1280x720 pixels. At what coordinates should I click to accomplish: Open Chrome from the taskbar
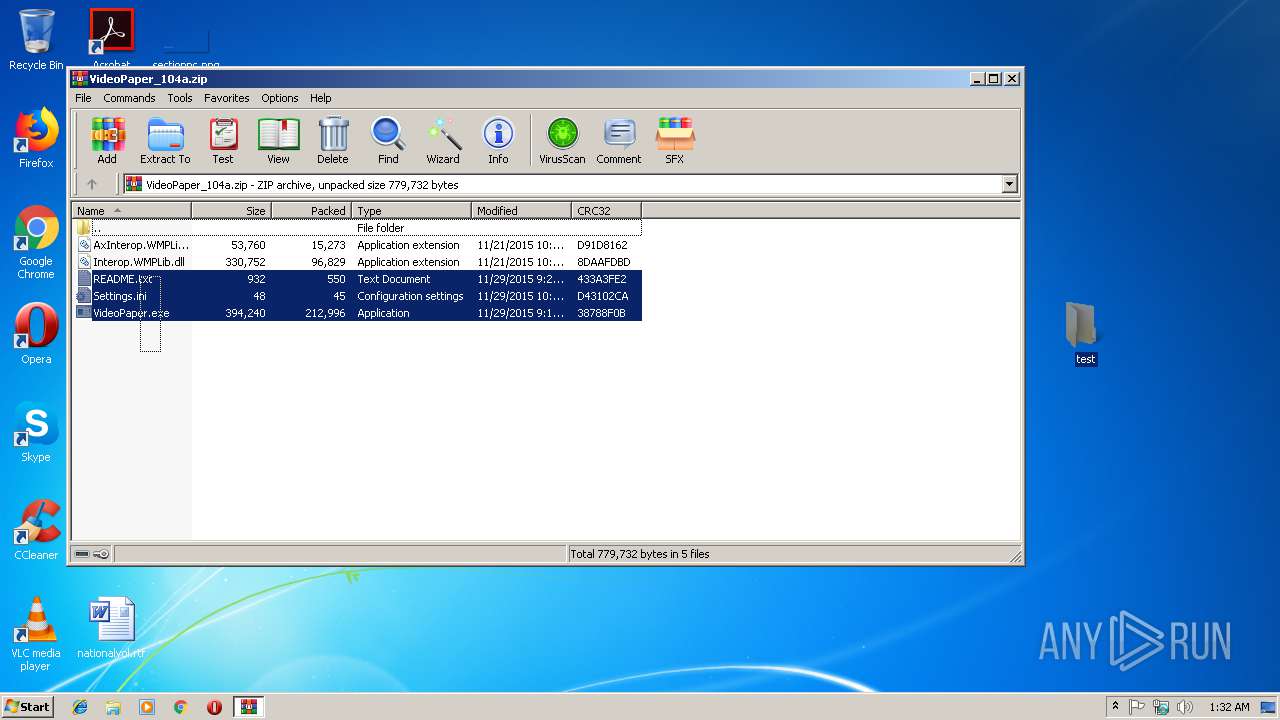click(181, 707)
